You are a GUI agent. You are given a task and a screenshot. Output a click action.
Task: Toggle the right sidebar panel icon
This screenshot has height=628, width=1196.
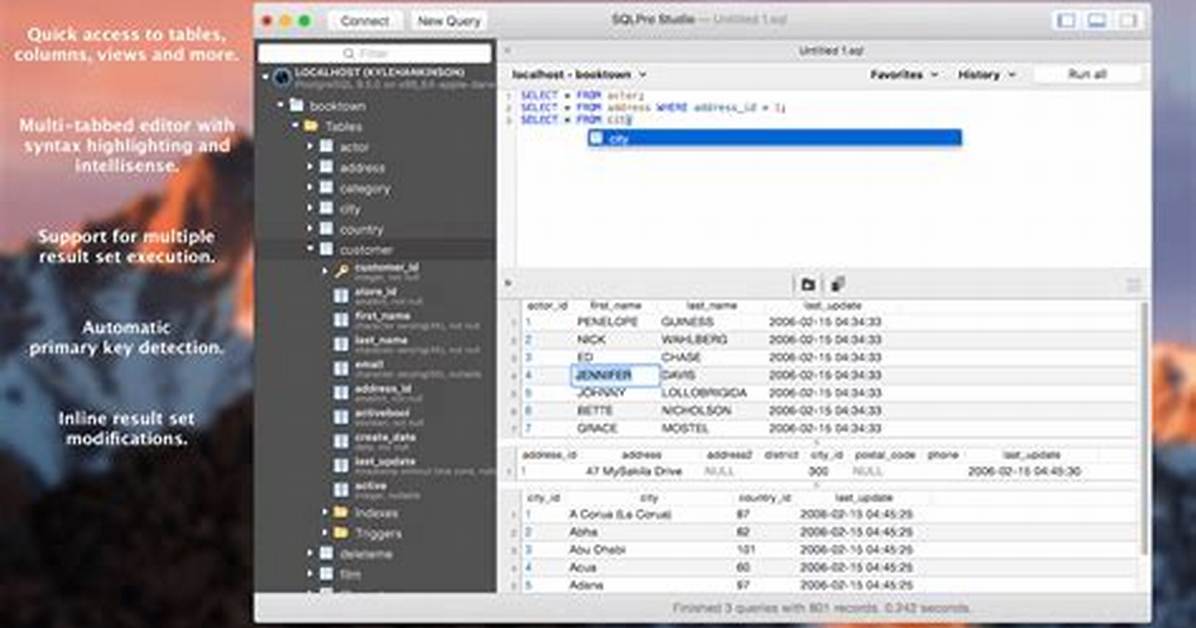tap(1127, 21)
